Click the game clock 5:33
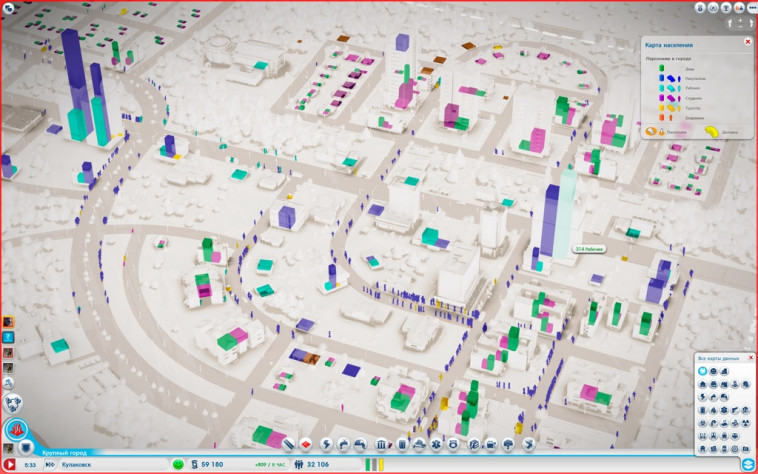This screenshot has width=758, height=474. [30, 465]
